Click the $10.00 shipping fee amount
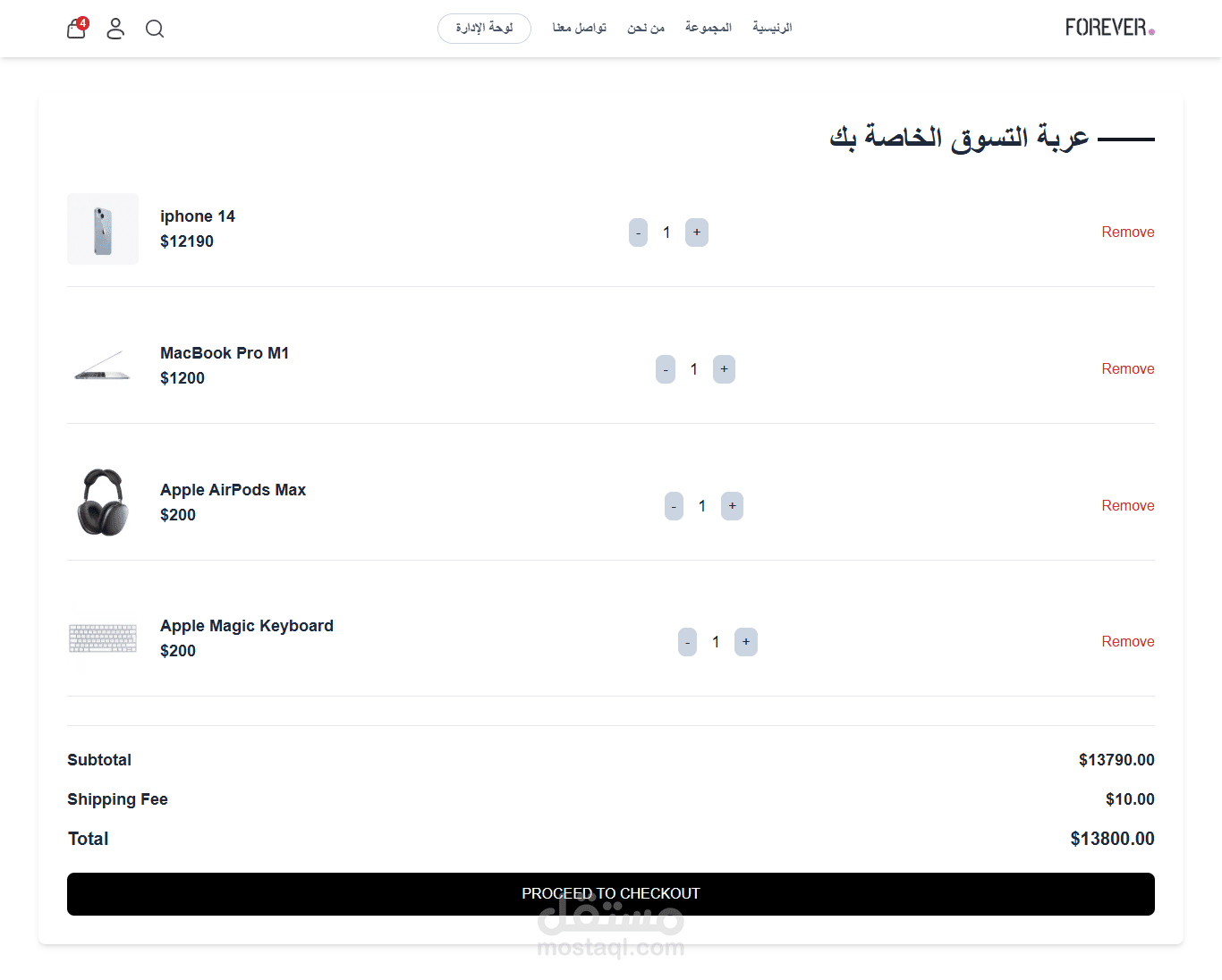This screenshot has height=980, width=1222. tap(1130, 799)
